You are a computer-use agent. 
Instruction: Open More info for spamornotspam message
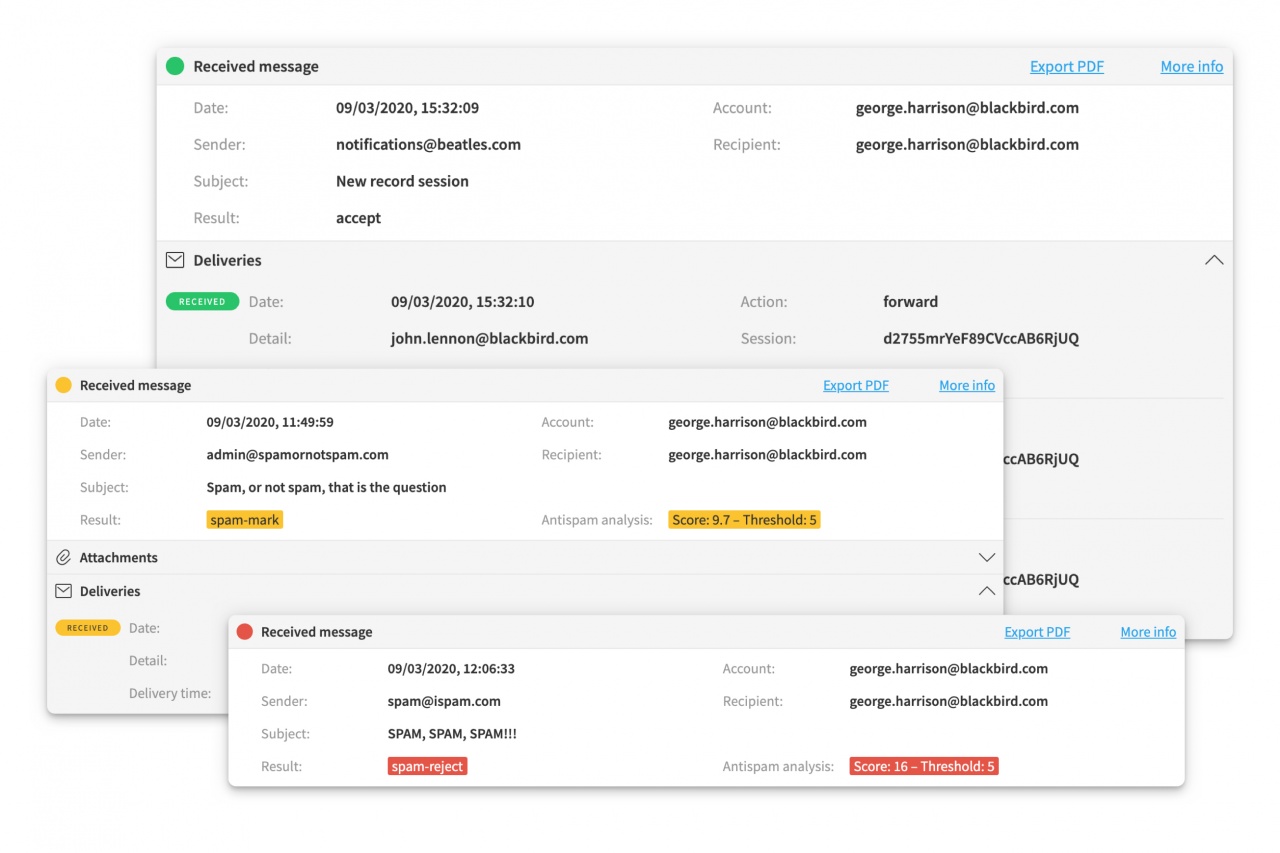[x=966, y=385]
